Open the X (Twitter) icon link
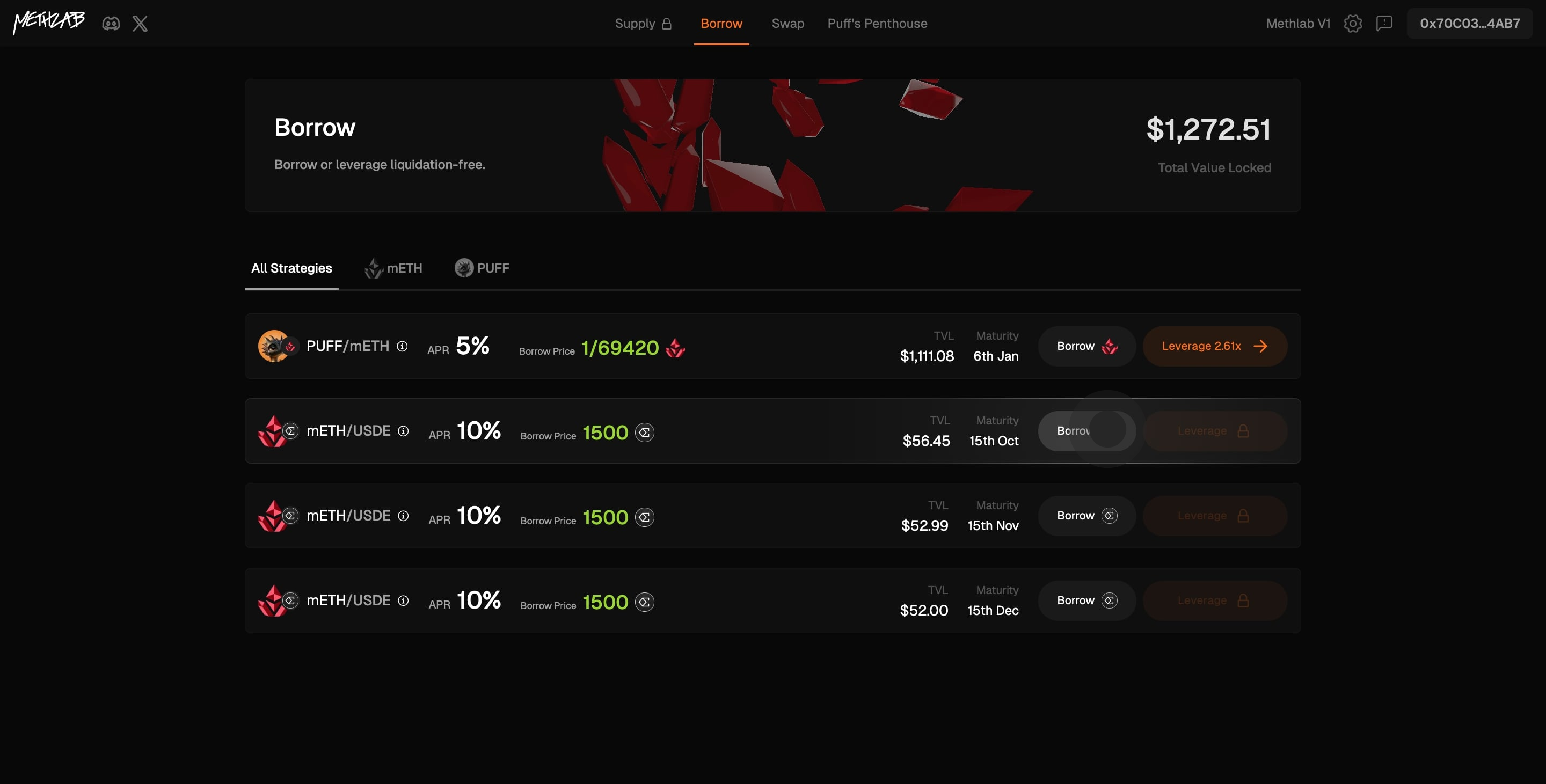 tap(140, 24)
